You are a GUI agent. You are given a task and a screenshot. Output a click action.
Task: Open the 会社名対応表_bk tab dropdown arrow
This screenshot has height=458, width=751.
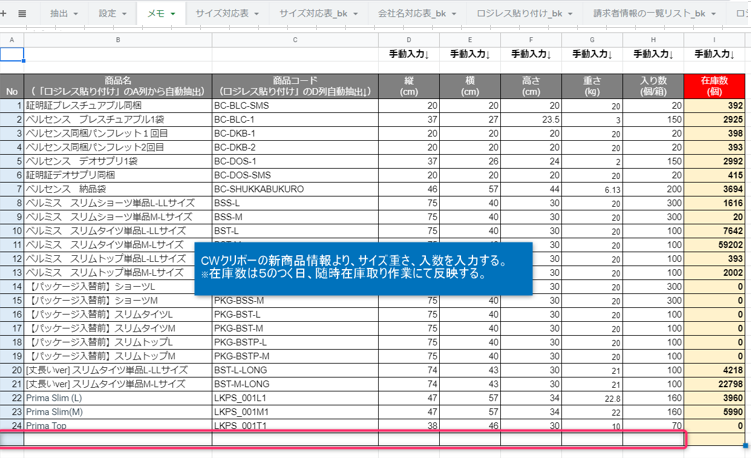point(454,14)
